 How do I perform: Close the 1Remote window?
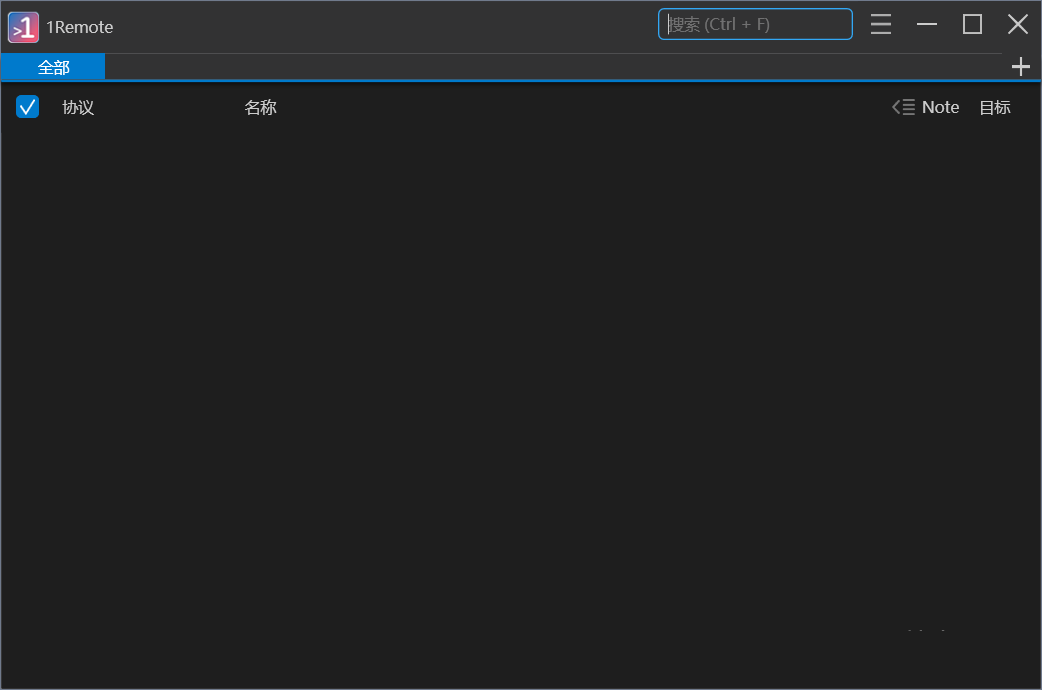1017,24
